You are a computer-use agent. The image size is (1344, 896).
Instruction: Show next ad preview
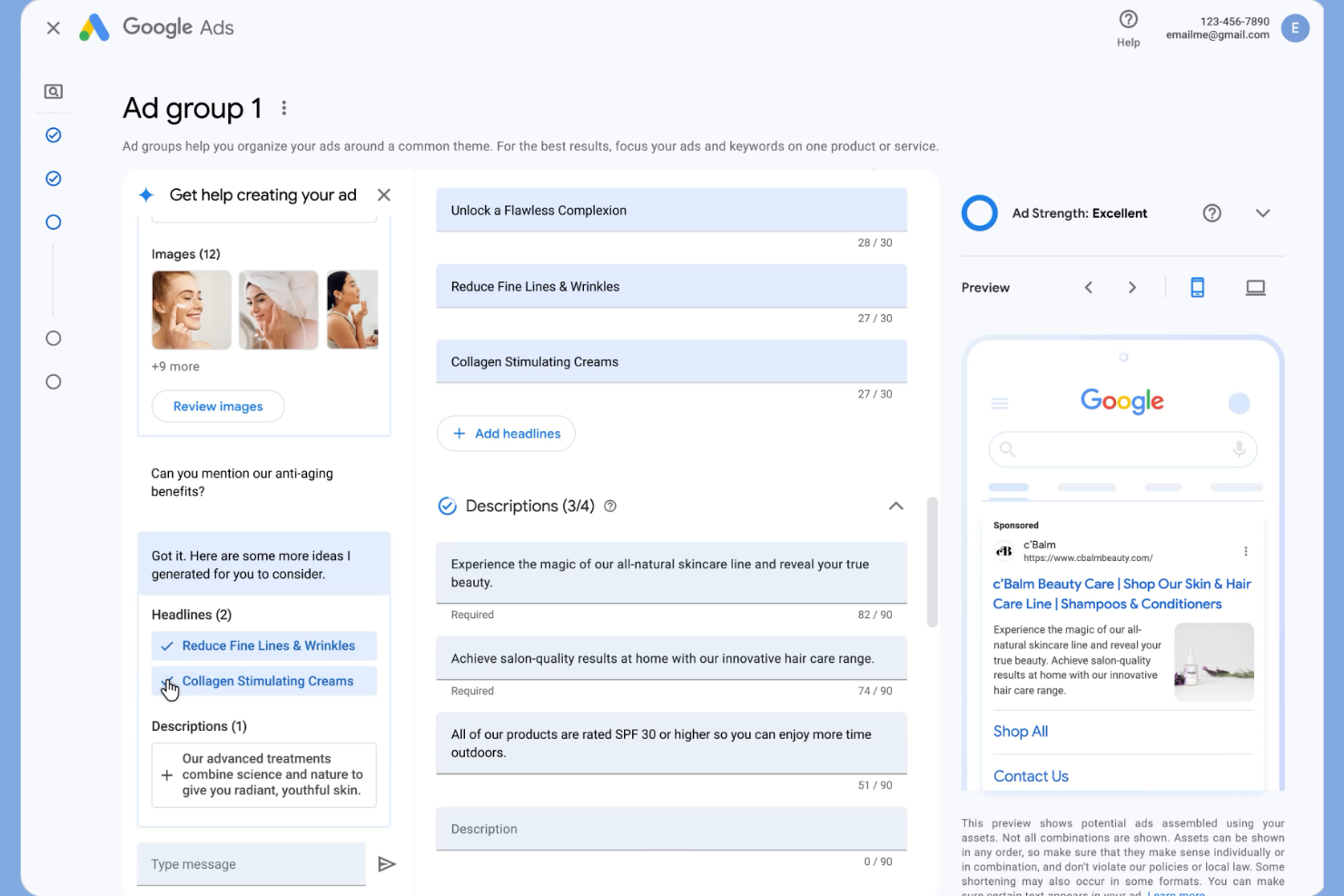coord(1132,288)
